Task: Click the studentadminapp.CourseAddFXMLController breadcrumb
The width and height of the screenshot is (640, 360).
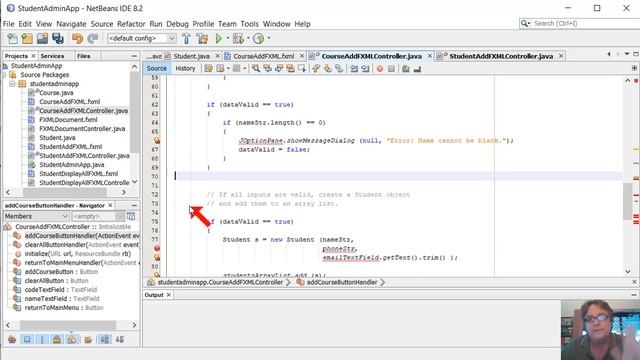Action: pos(220,282)
